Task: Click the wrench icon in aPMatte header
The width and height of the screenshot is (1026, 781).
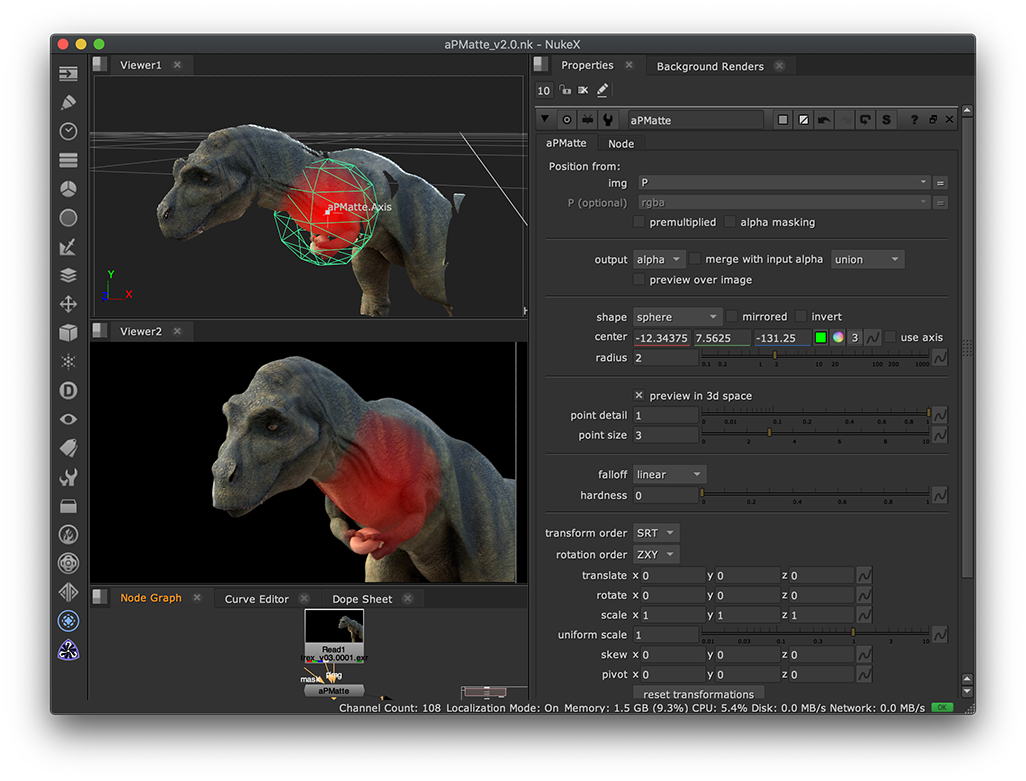Action: pyautogui.click(x=607, y=120)
